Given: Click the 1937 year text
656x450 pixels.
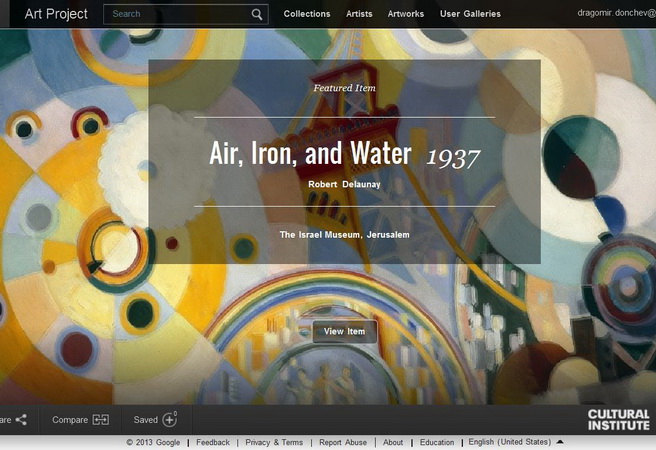Looking at the screenshot, I should tap(453, 158).
